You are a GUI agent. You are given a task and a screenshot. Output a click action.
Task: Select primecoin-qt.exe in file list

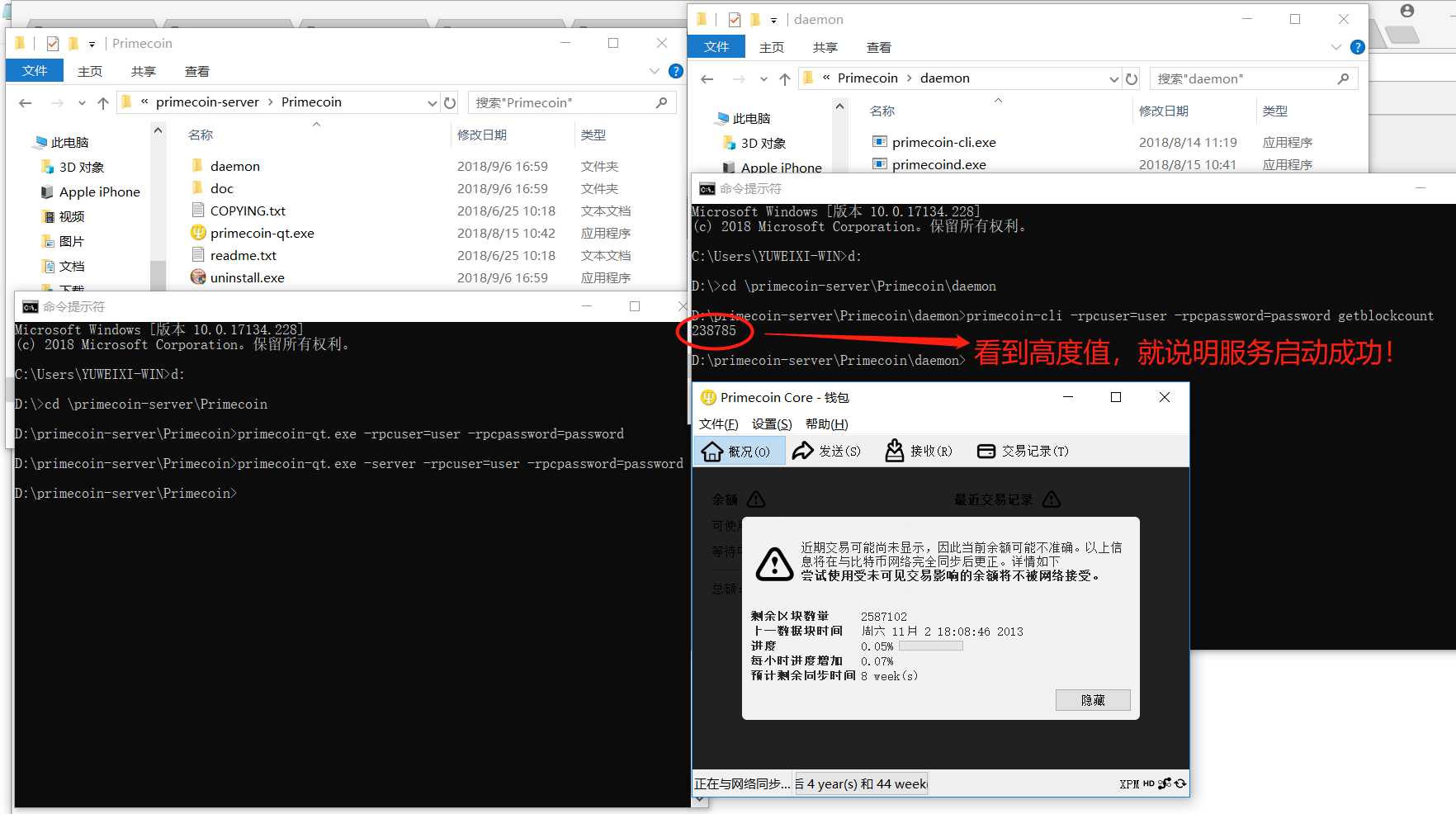(262, 233)
